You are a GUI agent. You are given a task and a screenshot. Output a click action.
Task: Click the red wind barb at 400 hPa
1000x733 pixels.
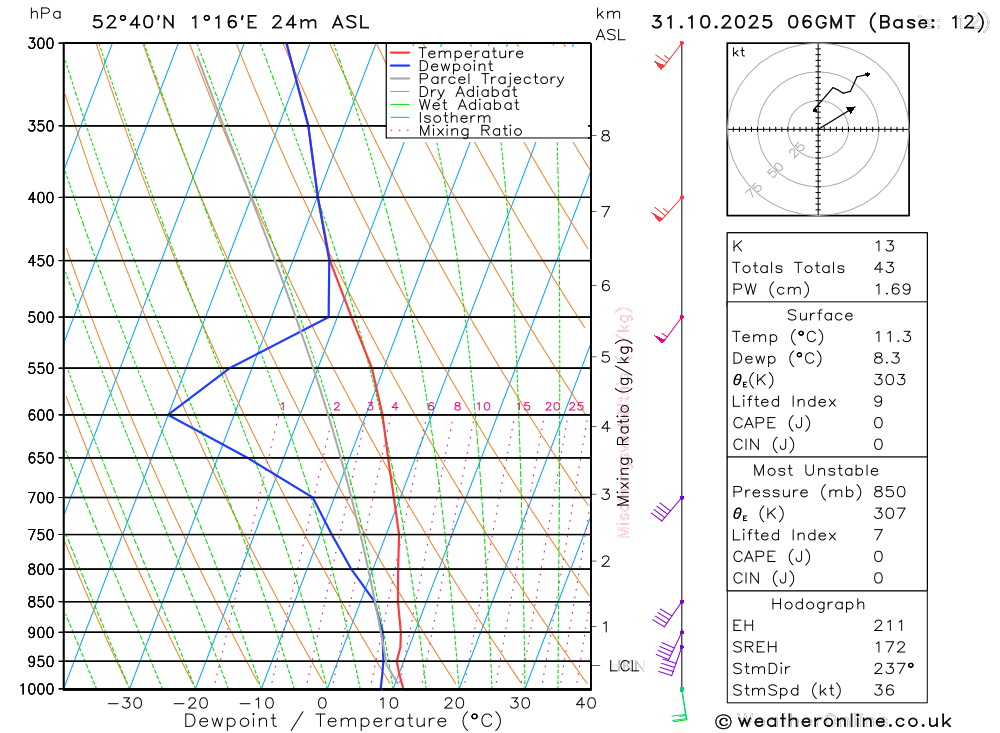667,209
